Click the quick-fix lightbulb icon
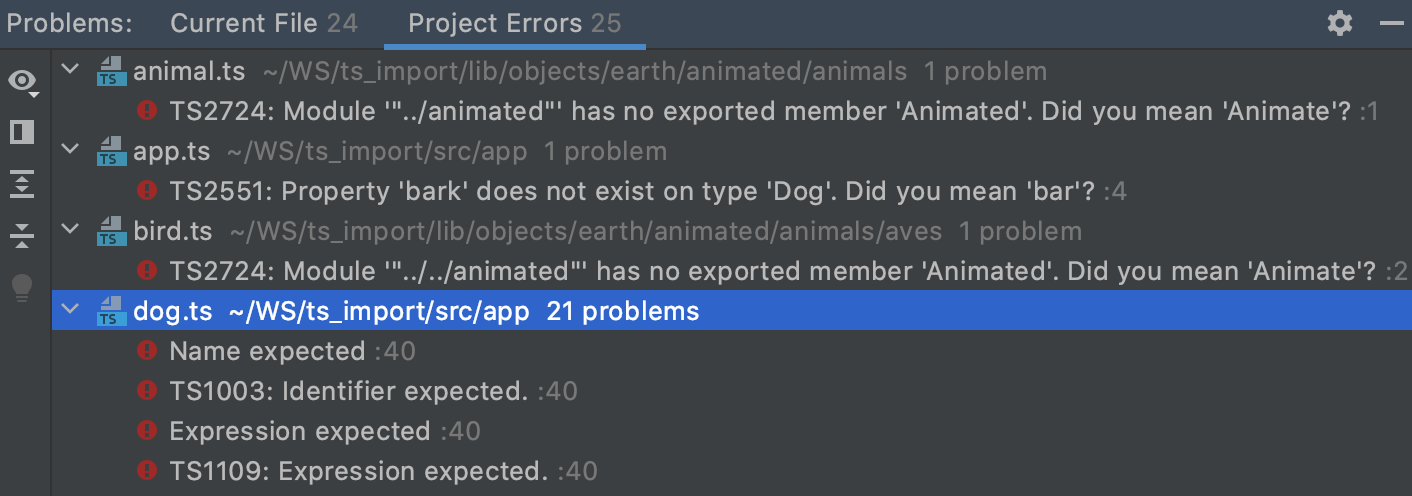The height and width of the screenshot is (496, 1412). click(x=22, y=288)
